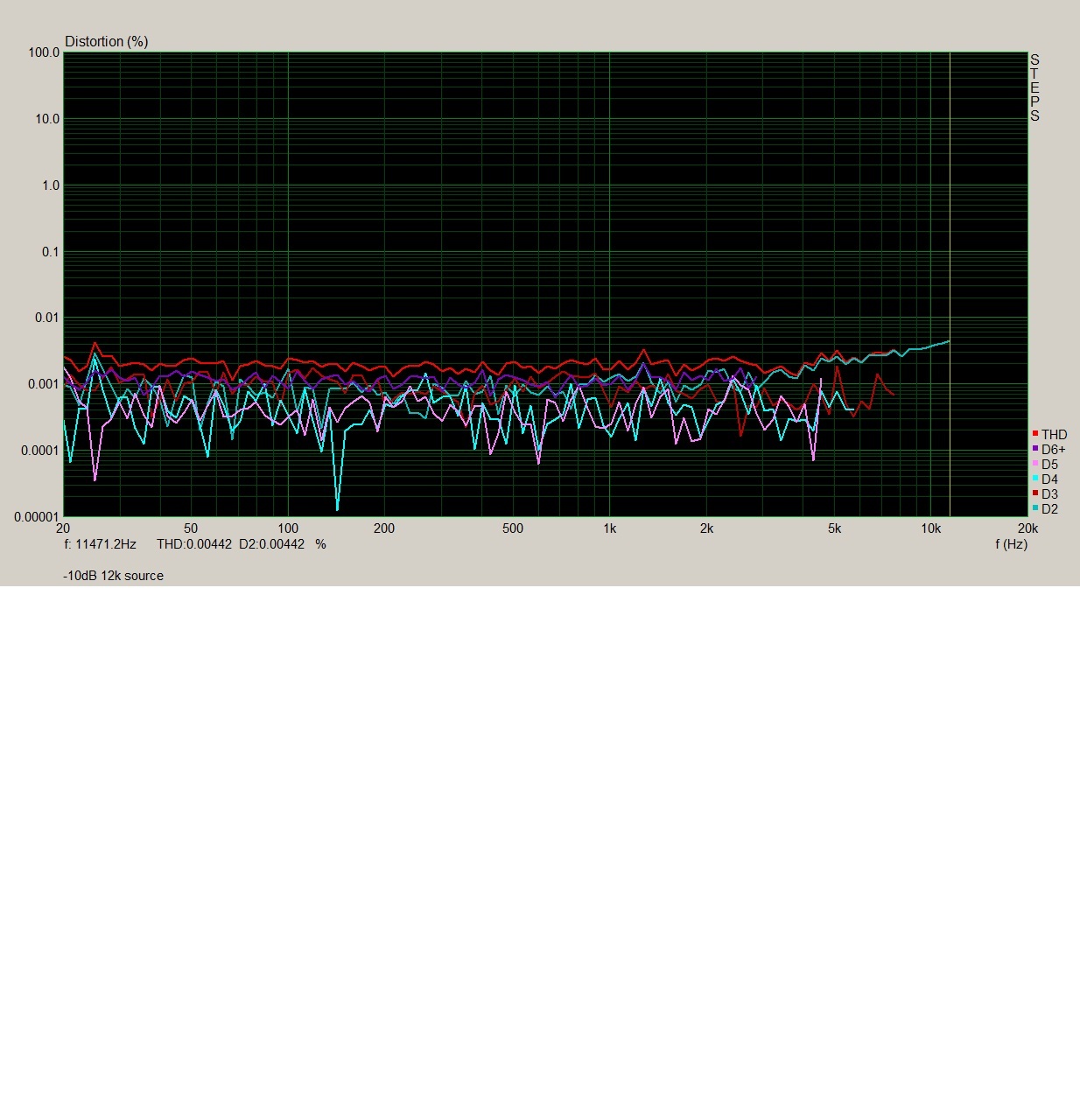This screenshot has height=1120, width=1080.
Task: Click the Distortion (%) axis title
Action: [106, 41]
